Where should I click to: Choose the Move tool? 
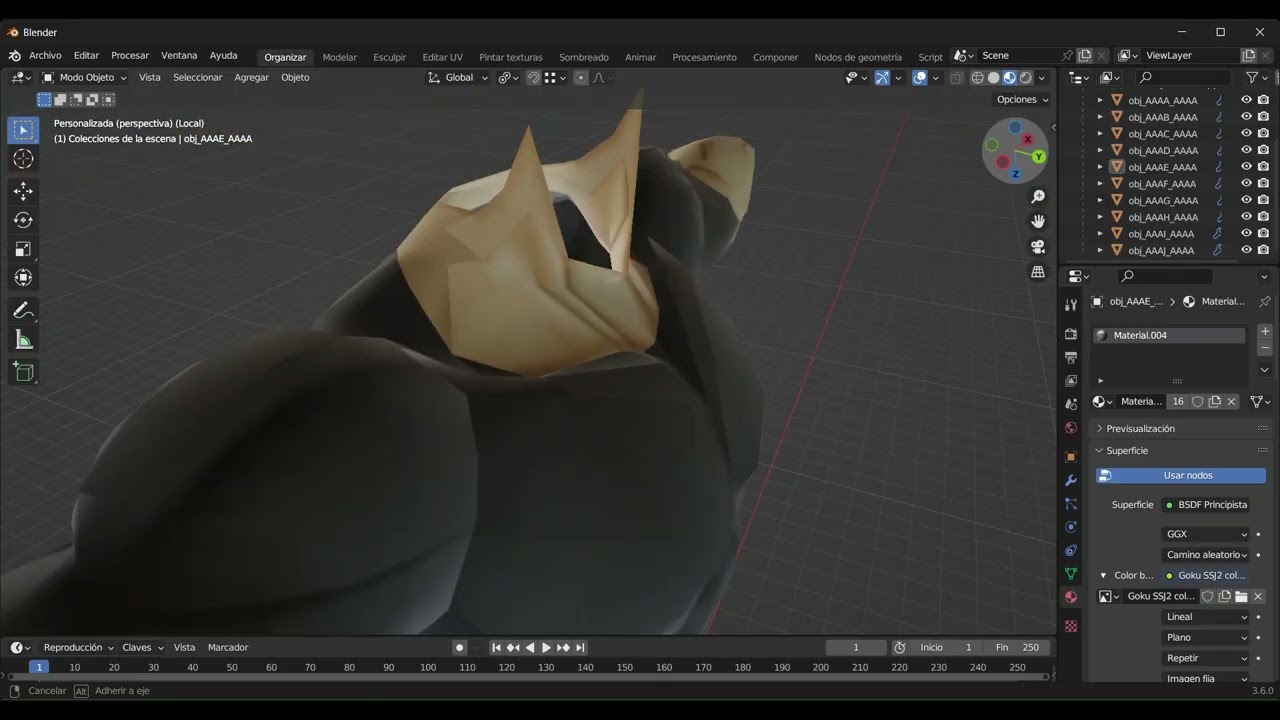pyautogui.click(x=24, y=191)
